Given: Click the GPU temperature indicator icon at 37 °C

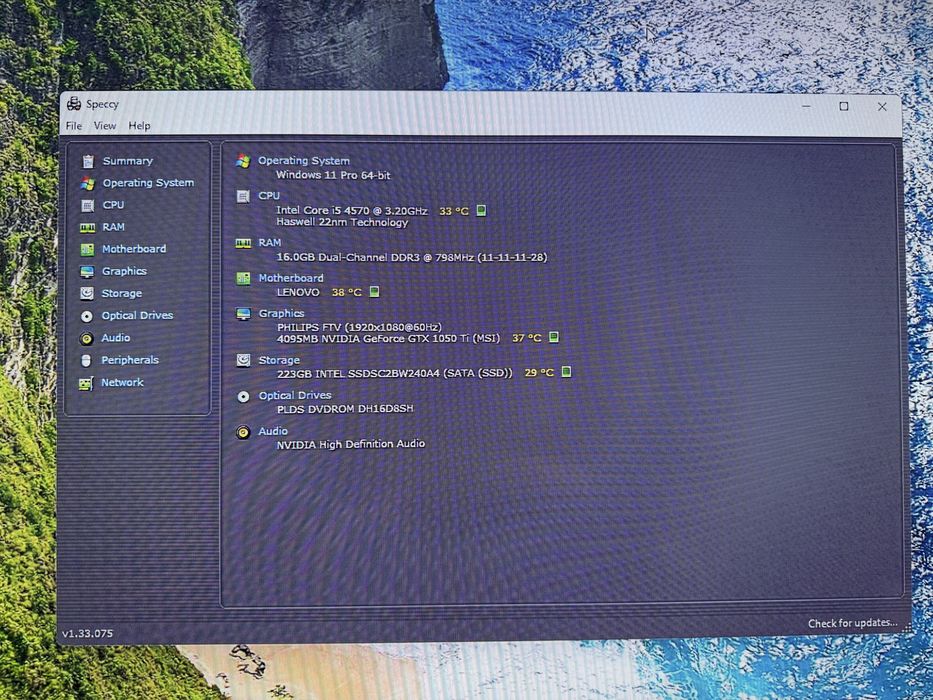Looking at the screenshot, I should 554,337.
